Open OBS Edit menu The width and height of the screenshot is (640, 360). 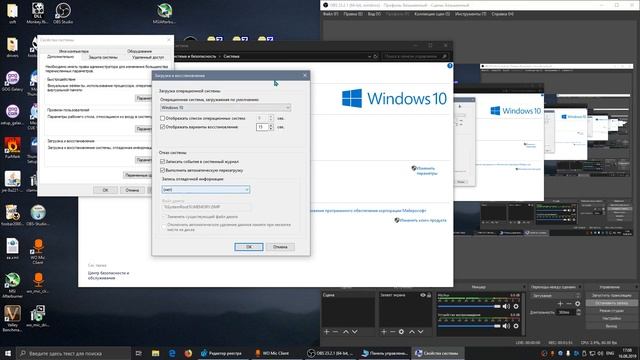click(353, 14)
